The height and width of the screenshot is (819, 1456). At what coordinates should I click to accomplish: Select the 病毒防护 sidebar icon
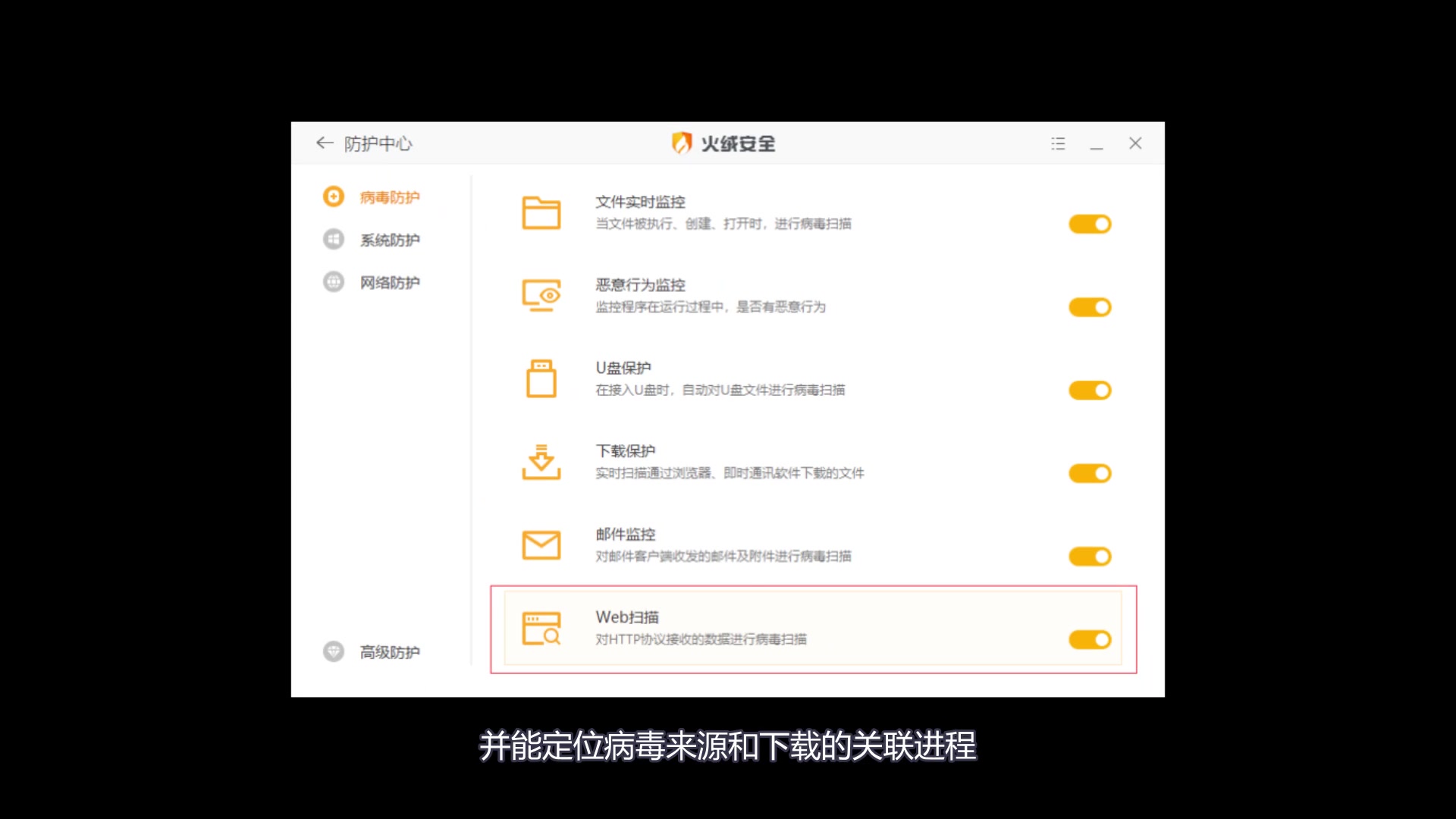[x=334, y=196]
